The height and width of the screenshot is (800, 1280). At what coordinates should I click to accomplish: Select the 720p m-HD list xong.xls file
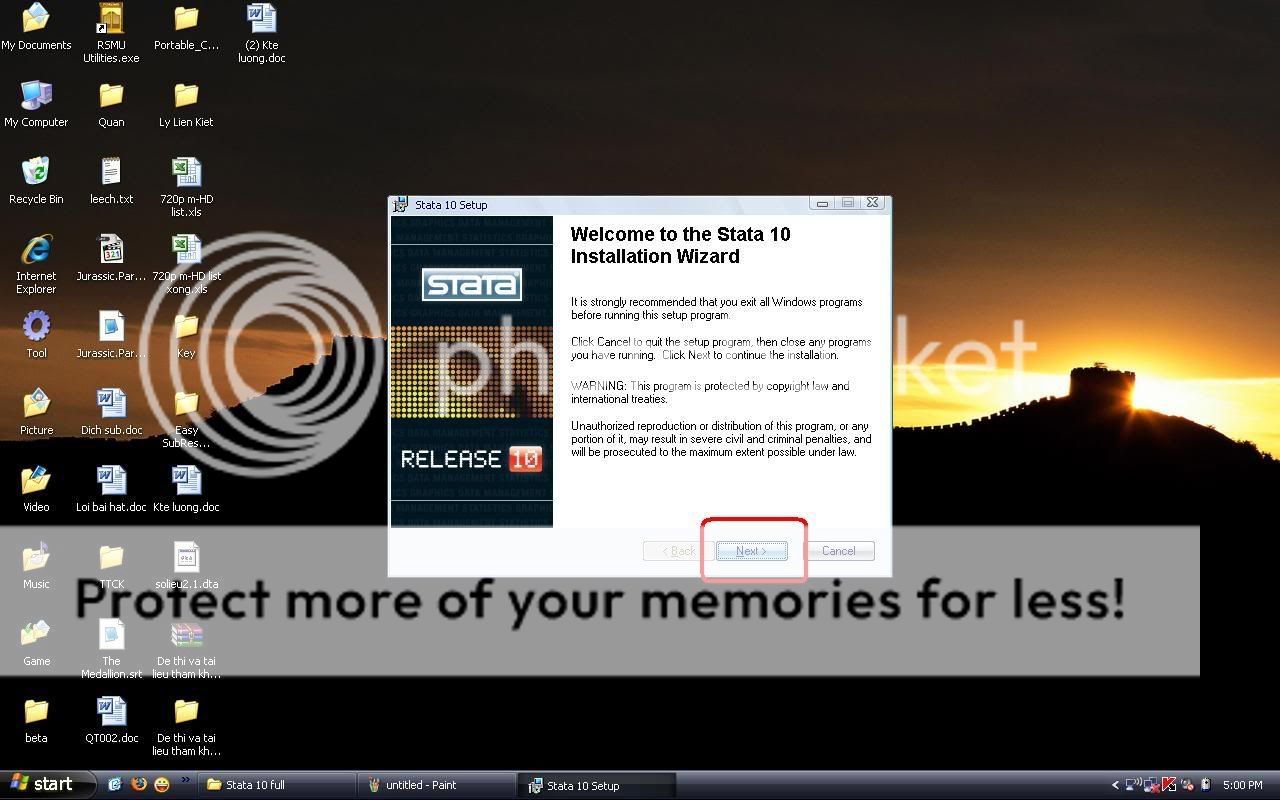coord(186,264)
